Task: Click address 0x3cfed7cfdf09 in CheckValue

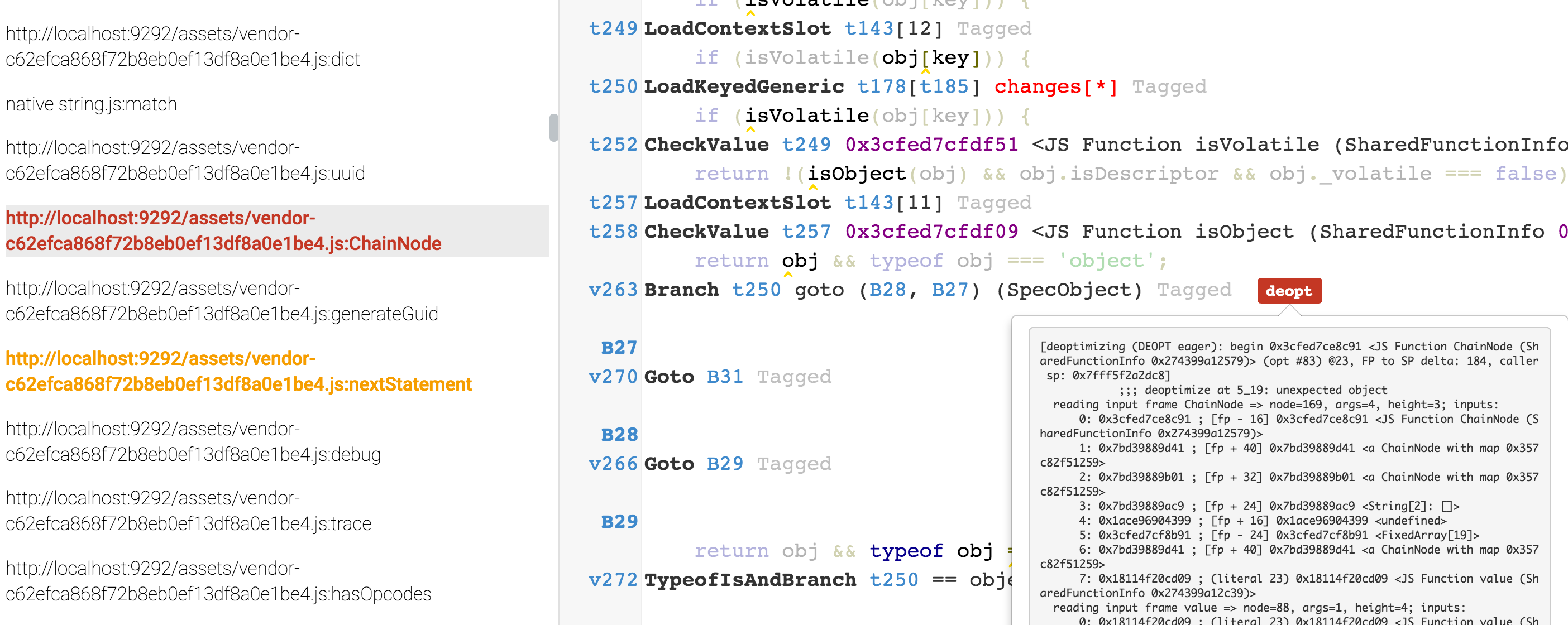Action: pos(932,231)
